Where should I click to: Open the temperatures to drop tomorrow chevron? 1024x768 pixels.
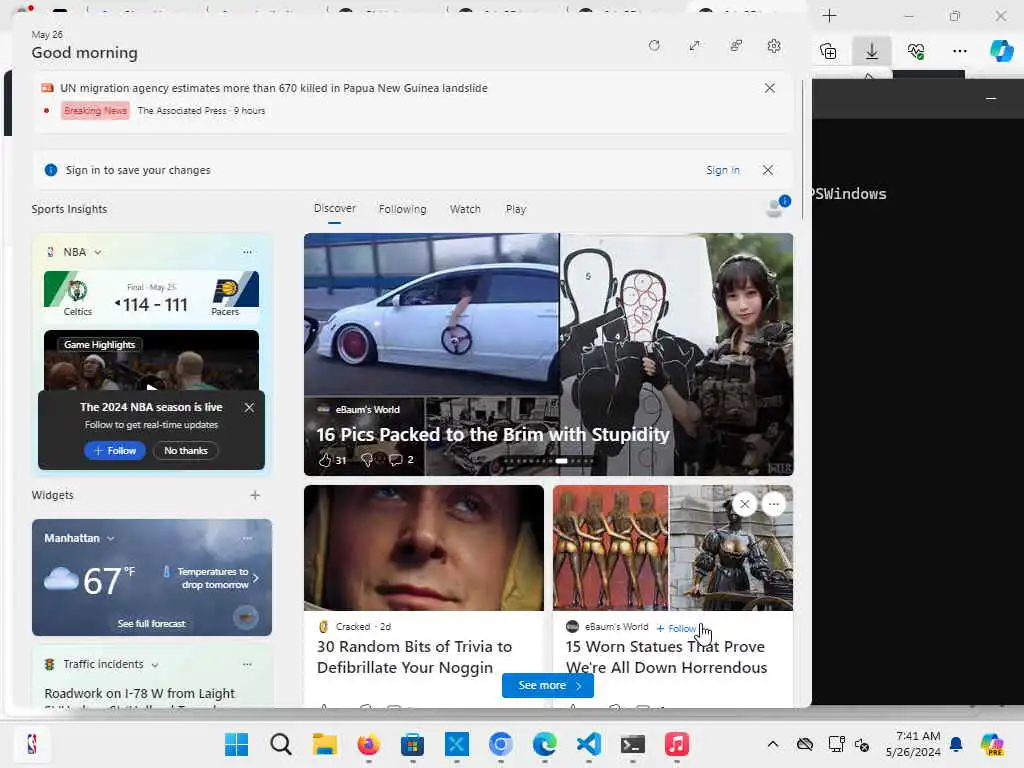(256, 578)
